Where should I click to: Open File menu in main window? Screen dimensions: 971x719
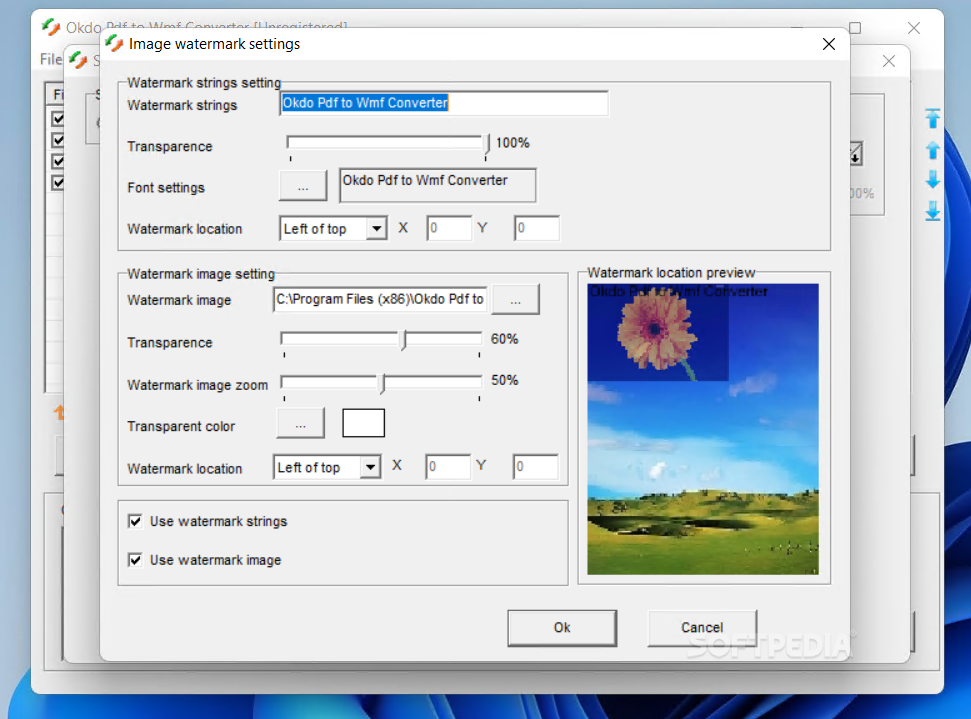[51, 59]
